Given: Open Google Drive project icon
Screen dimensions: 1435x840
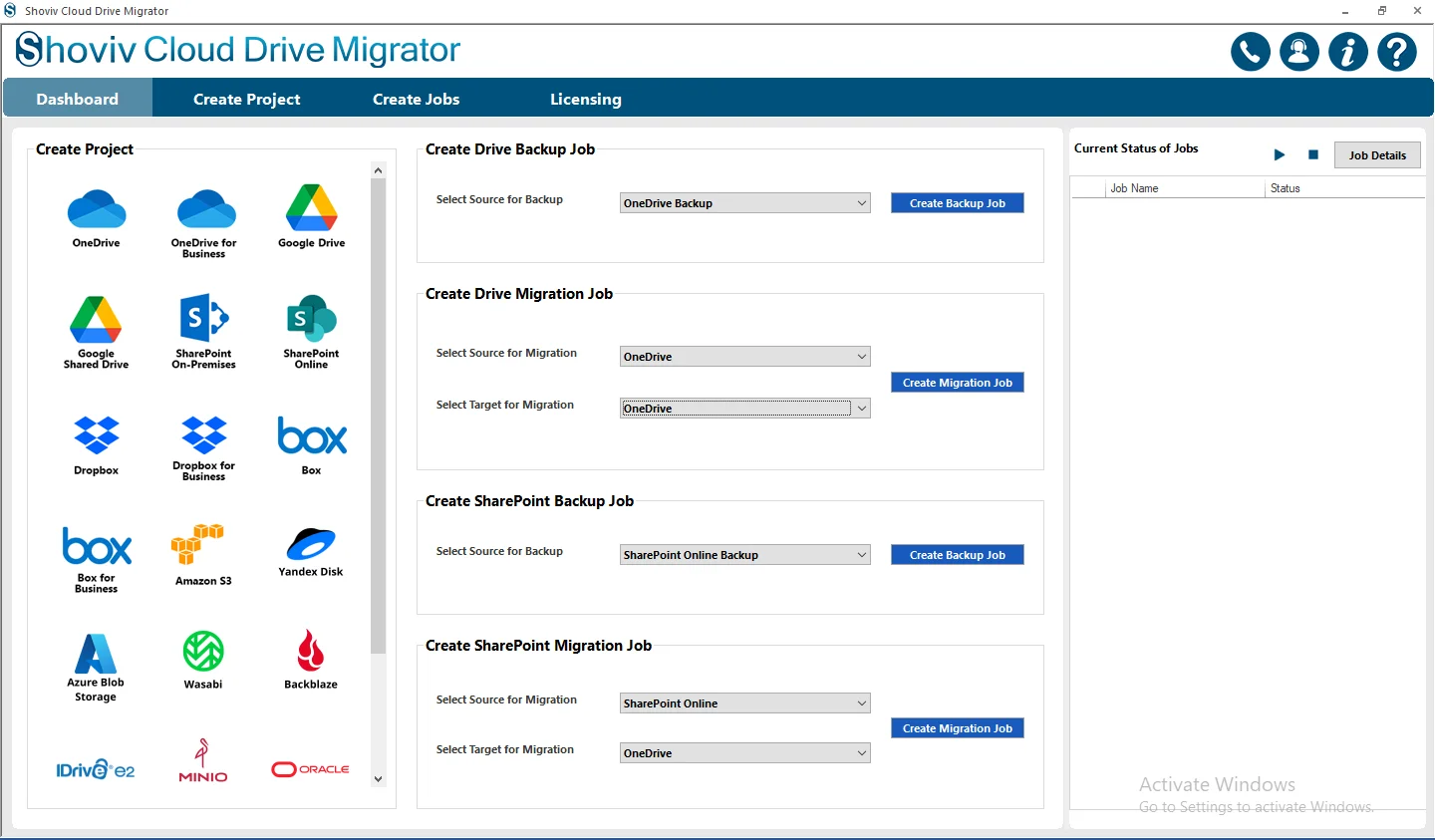Looking at the screenshot, I should point(312,207).
